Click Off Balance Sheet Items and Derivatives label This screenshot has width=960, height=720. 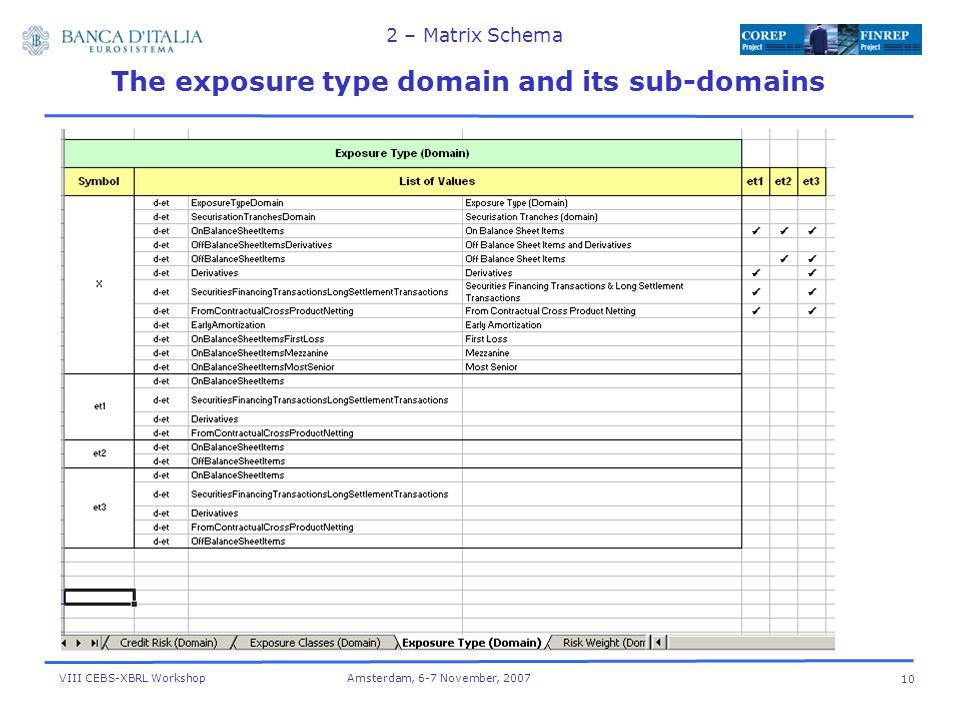[x=602, y=245]
